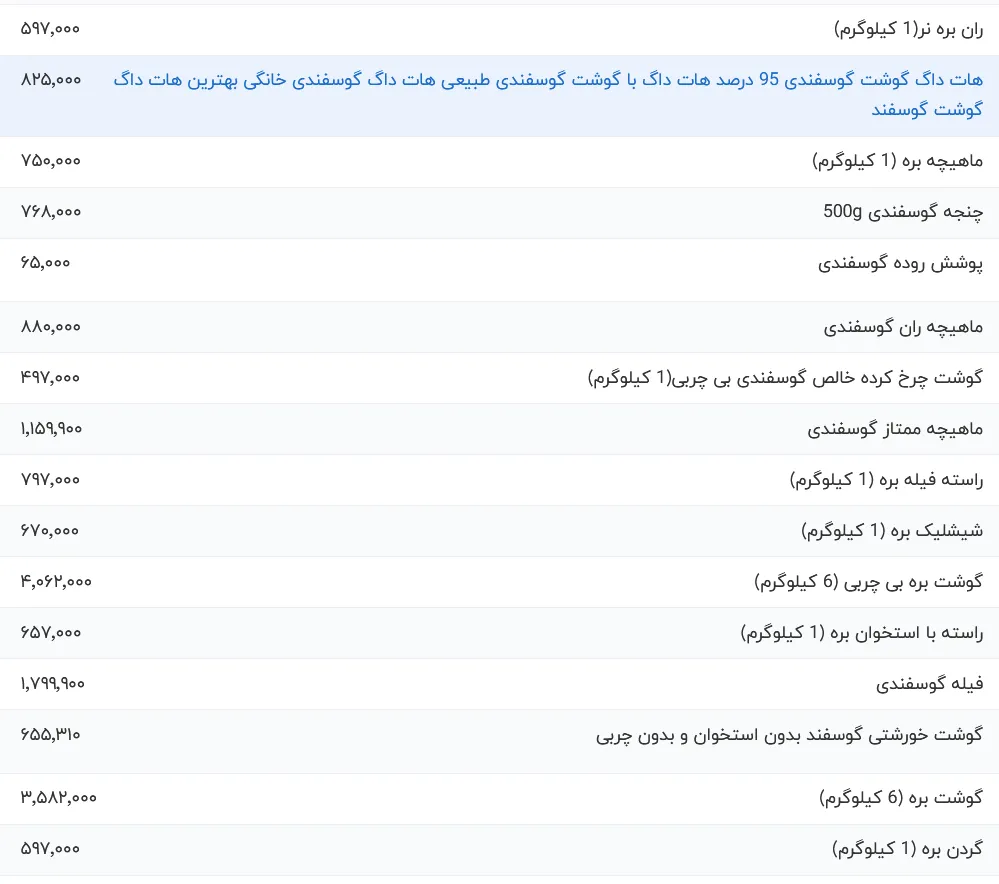Click the ۱,۷۹۹,۹۰۰ price for فیله گوسفندی

click(52, 684)
